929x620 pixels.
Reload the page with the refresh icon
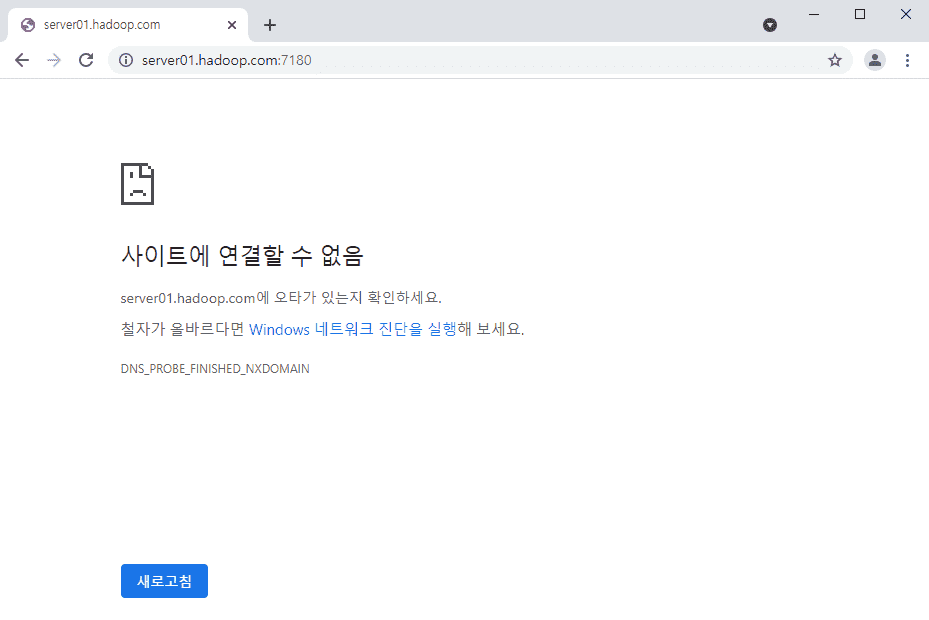click(x=87, y=60)
